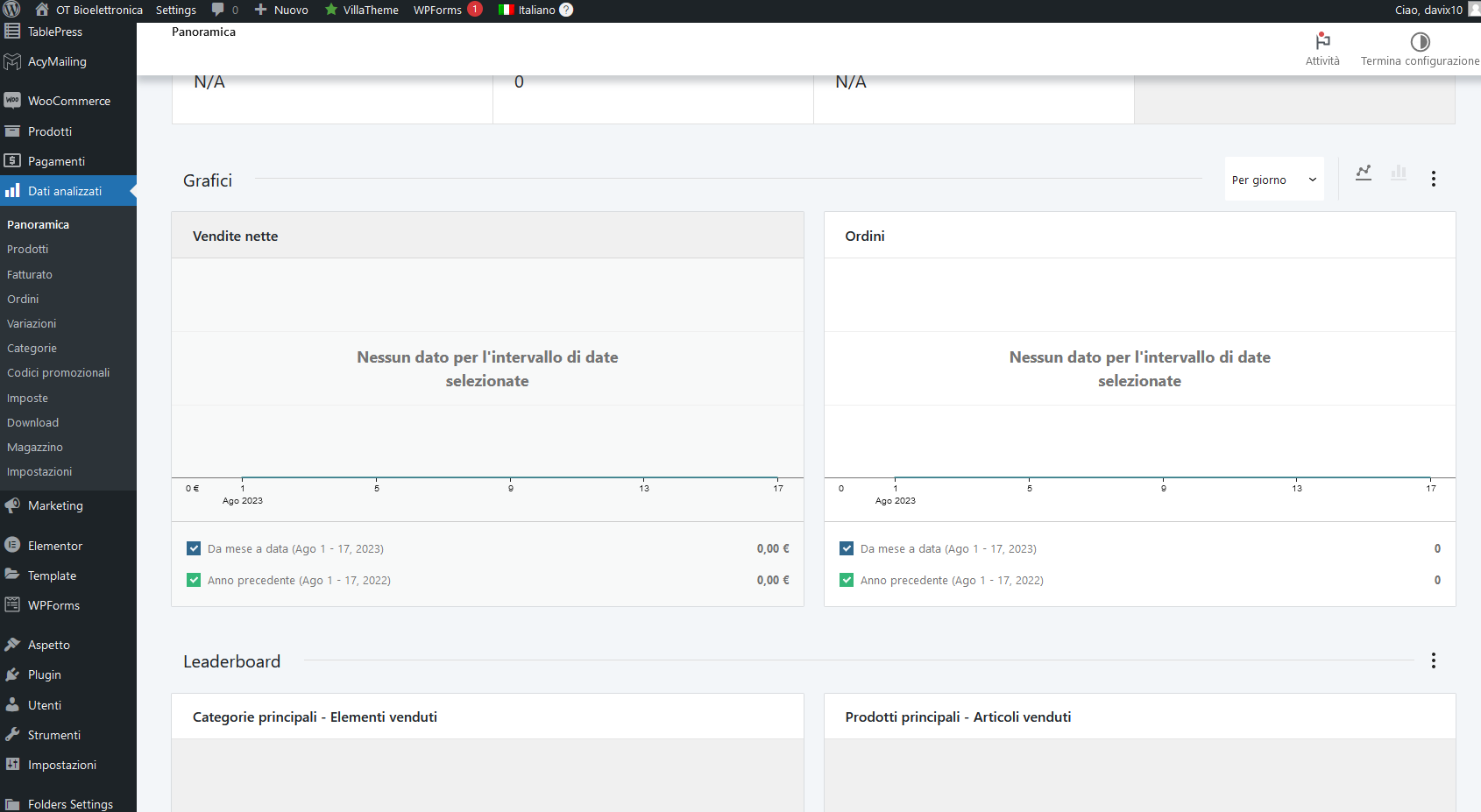Click the home icon beside OT Bioelettronica
This screenshot has width=1481, height=812.
point(41,10)
